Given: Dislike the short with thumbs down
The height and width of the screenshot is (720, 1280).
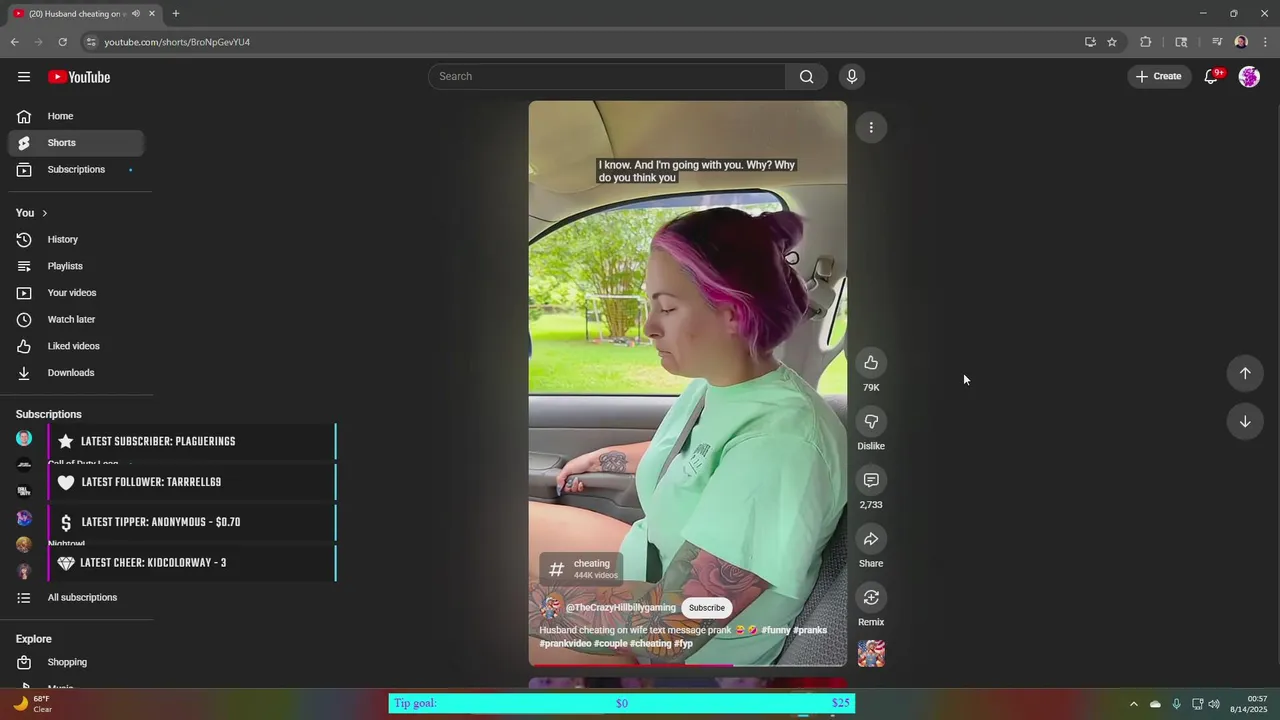Looking at the screenshot, I should [x=871, y=422].
